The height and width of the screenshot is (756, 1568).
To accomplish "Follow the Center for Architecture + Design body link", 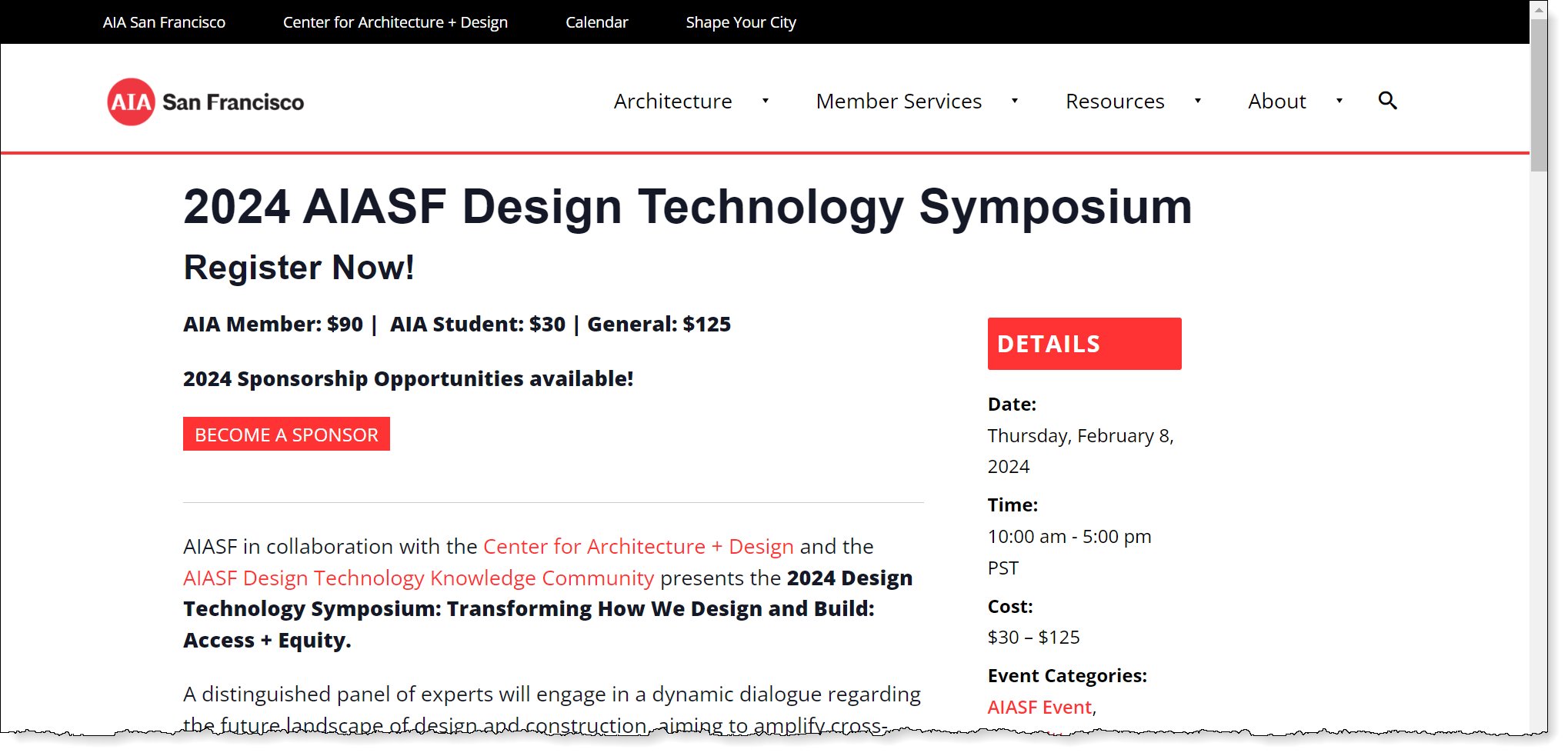I will coord(638,546).
